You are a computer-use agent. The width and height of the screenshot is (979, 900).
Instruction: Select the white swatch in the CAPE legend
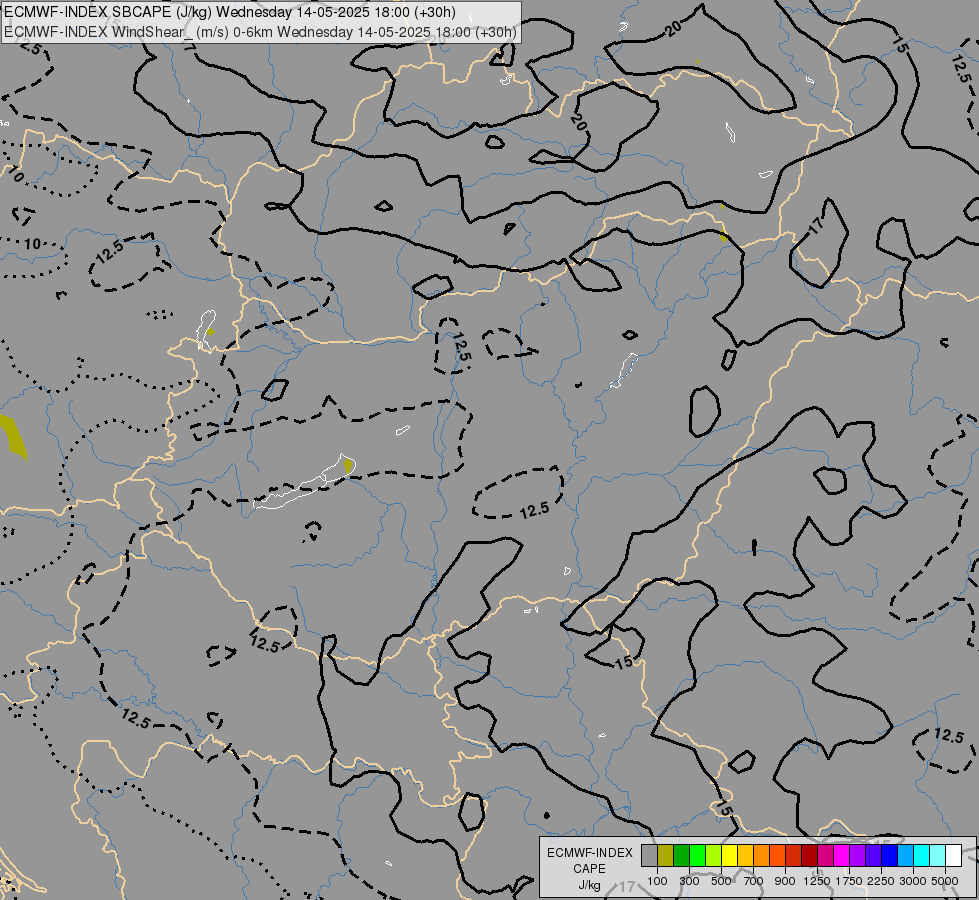coord(953,855)
